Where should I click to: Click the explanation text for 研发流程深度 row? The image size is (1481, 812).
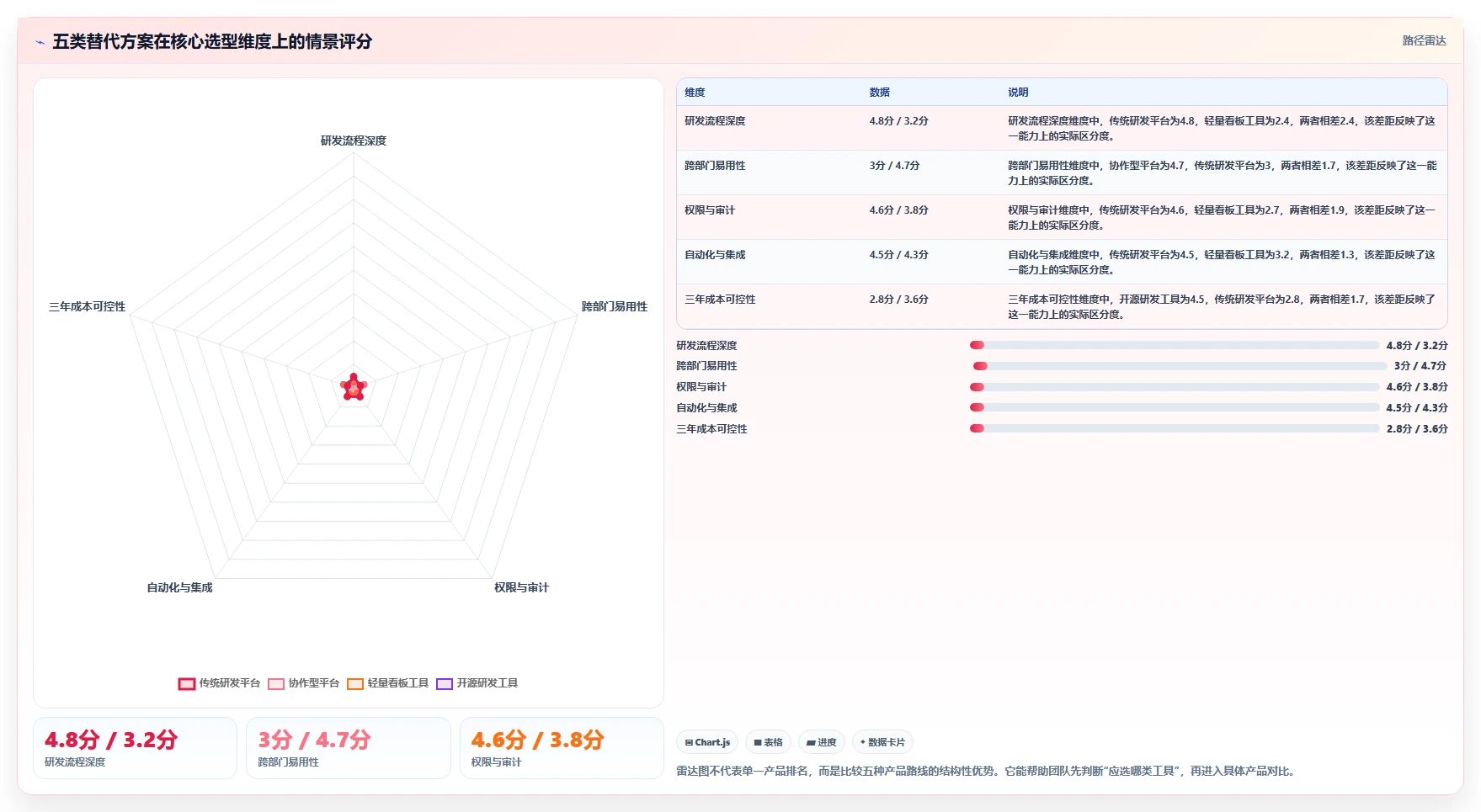[x=1222, y=129]
